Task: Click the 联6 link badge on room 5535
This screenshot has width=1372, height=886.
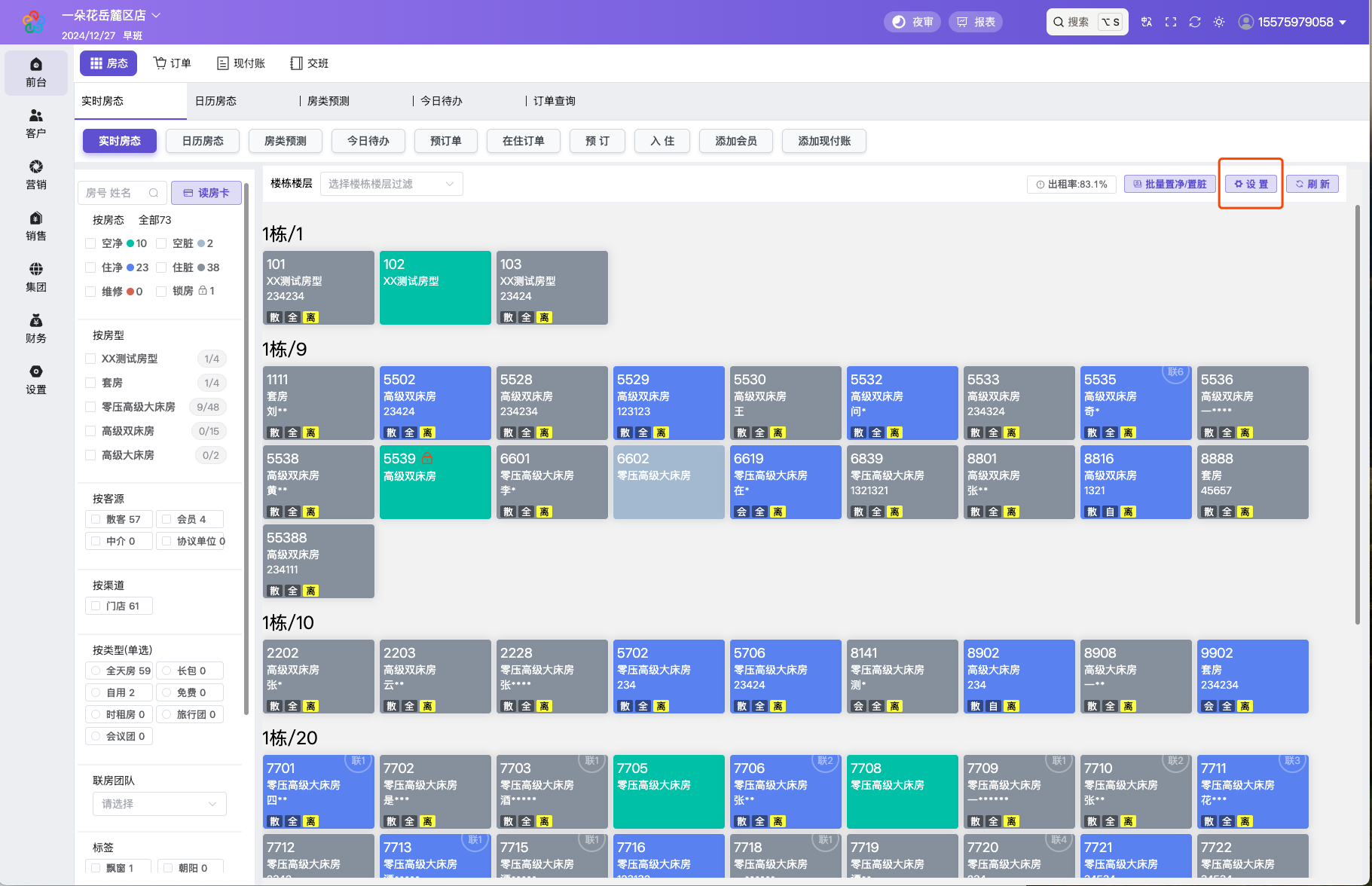Action: pos(1175,372)
